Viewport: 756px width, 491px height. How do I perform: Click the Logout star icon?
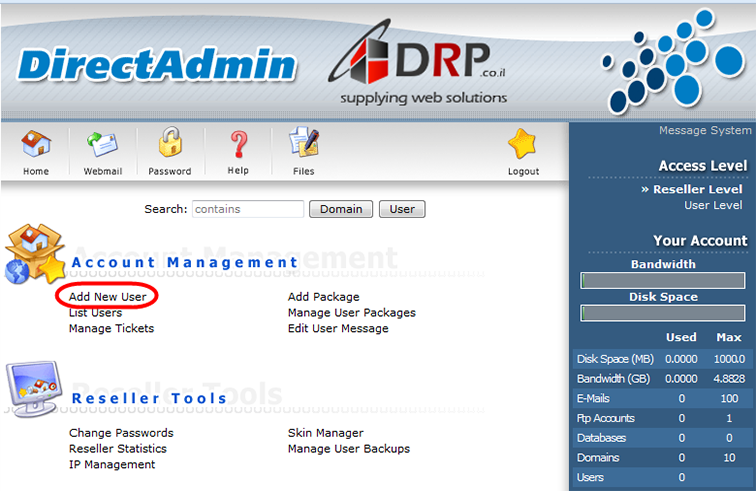pos(523,146)
